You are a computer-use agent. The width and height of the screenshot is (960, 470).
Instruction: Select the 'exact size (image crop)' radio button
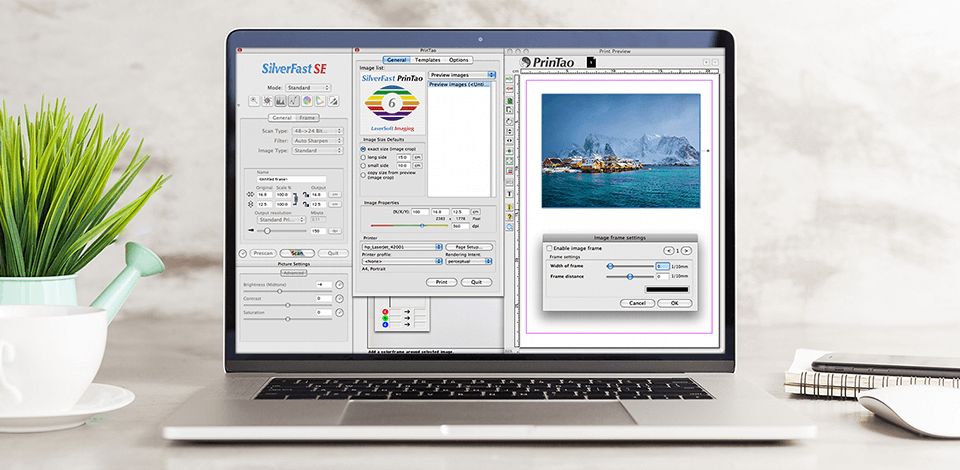click(363, 149)
